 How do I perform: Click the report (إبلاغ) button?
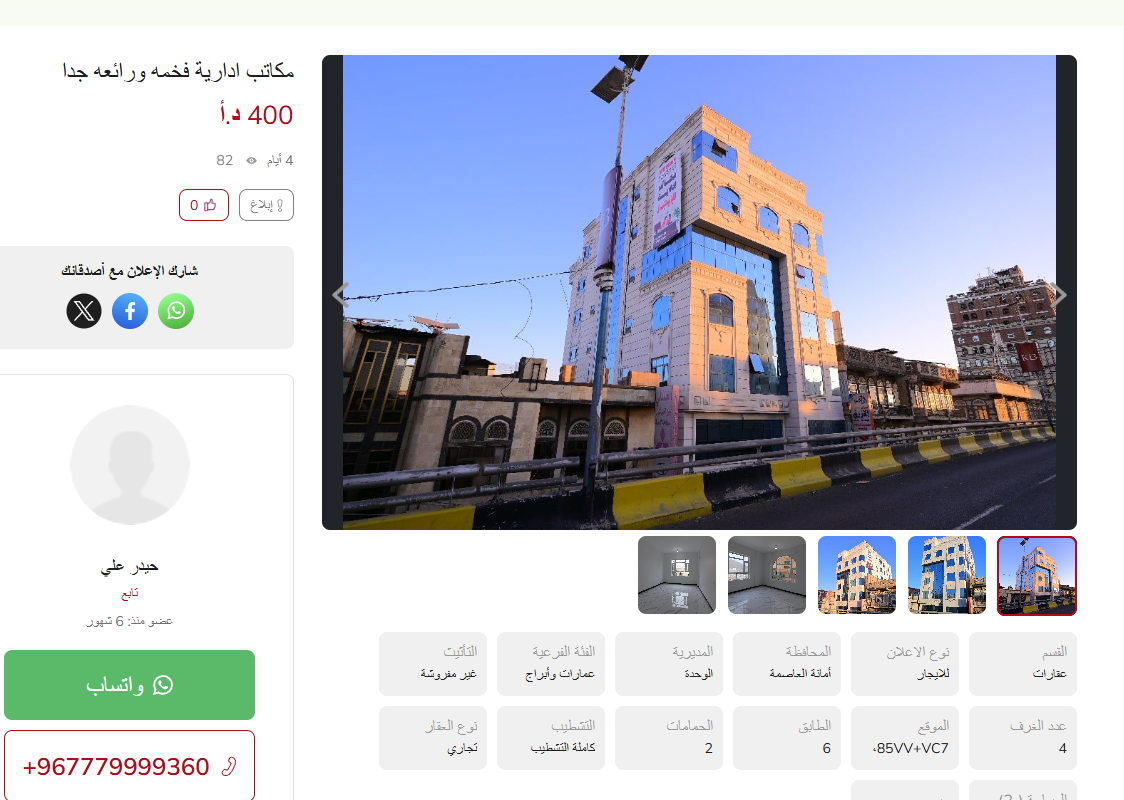[266, 205]
